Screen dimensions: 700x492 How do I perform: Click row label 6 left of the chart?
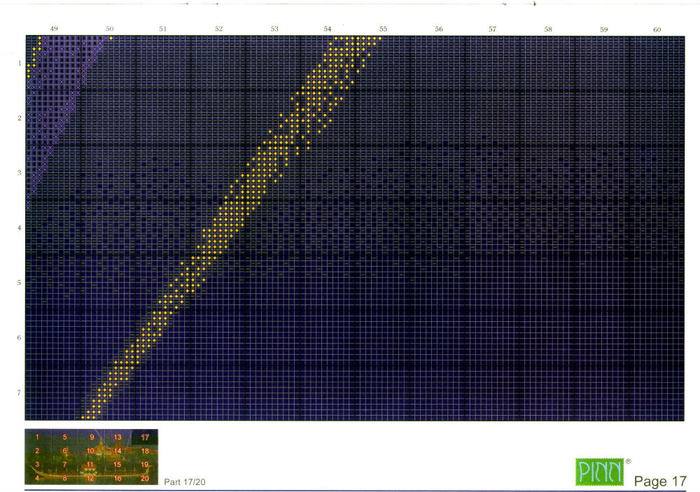tap(19, 338)
